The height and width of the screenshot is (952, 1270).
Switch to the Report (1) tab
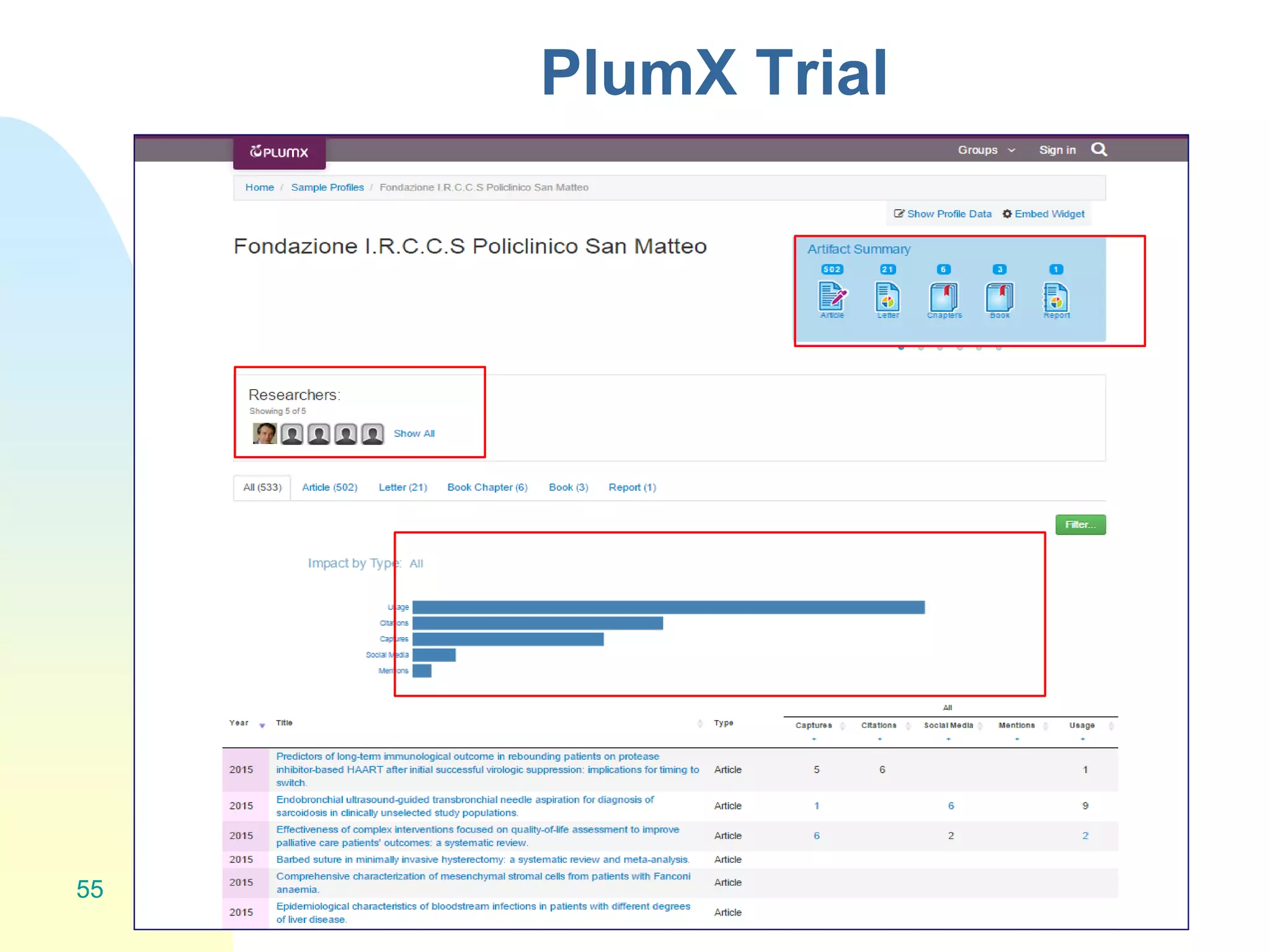coord(633,487)
